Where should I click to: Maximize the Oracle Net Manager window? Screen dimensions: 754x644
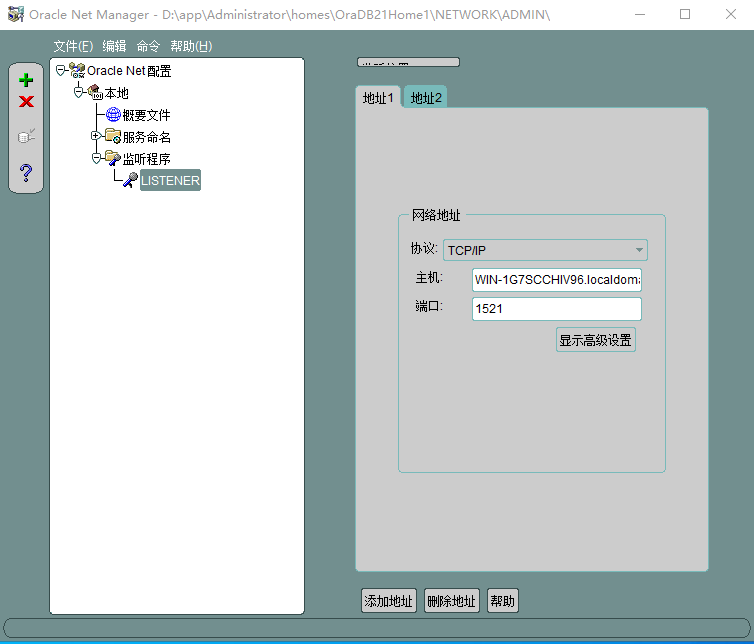[685, 14]
